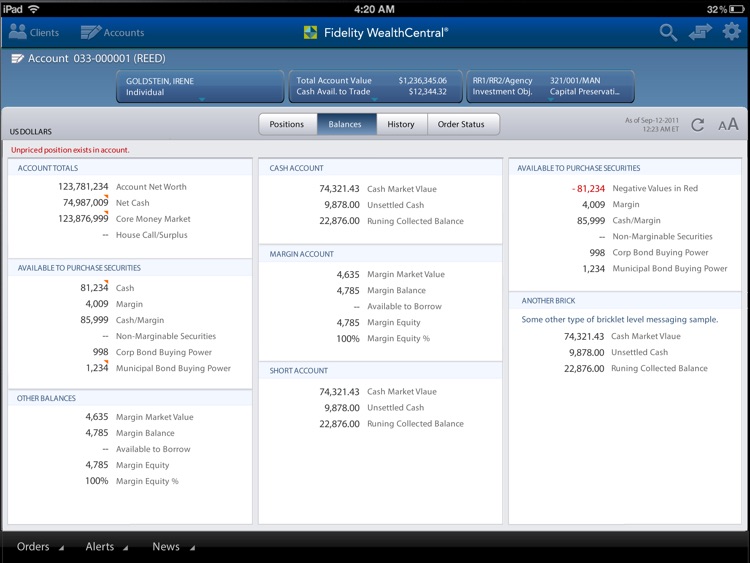The image size is (750, 563).
Task: Open settings gear icon
Action: tap(731, 32)
